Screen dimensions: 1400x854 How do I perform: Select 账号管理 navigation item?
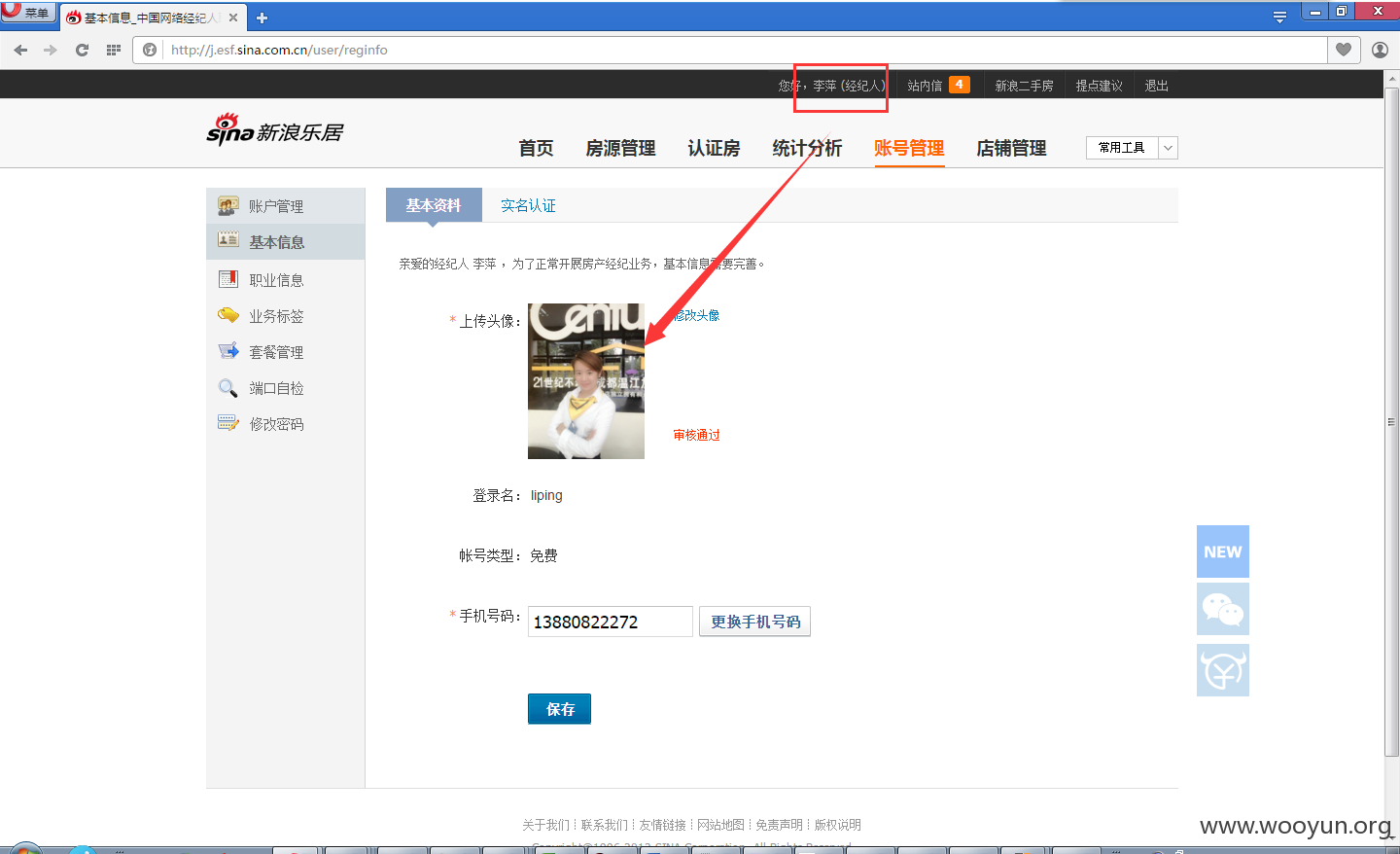[x=909, y=148]
